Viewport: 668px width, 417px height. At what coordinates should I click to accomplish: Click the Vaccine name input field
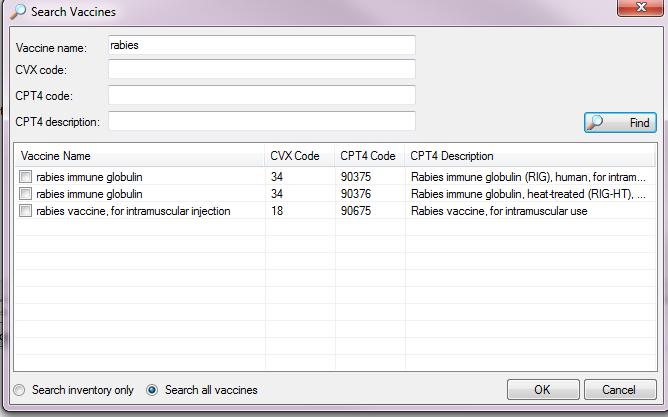pyautogui.click(x=262, y=45)
